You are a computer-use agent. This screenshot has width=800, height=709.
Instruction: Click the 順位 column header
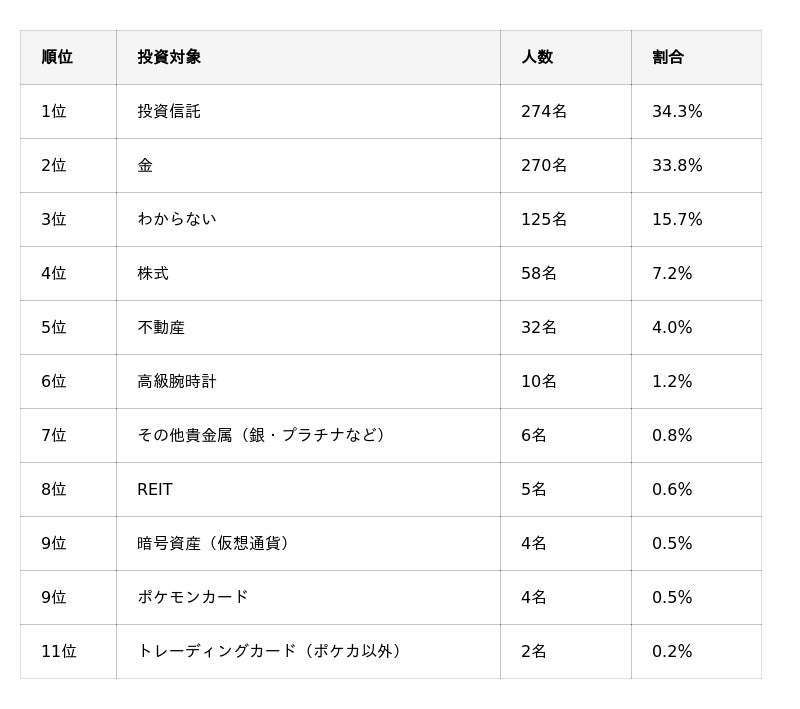point(57,57)
